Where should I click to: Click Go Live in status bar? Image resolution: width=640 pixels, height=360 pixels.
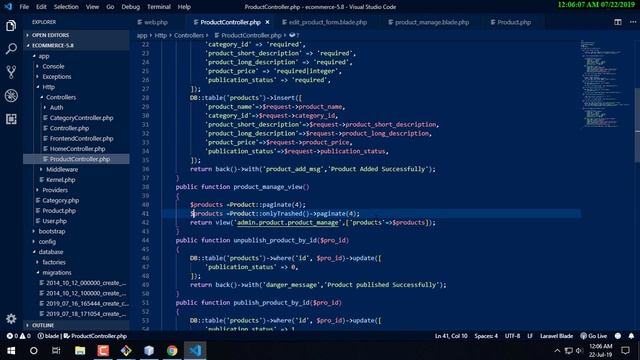593,336
